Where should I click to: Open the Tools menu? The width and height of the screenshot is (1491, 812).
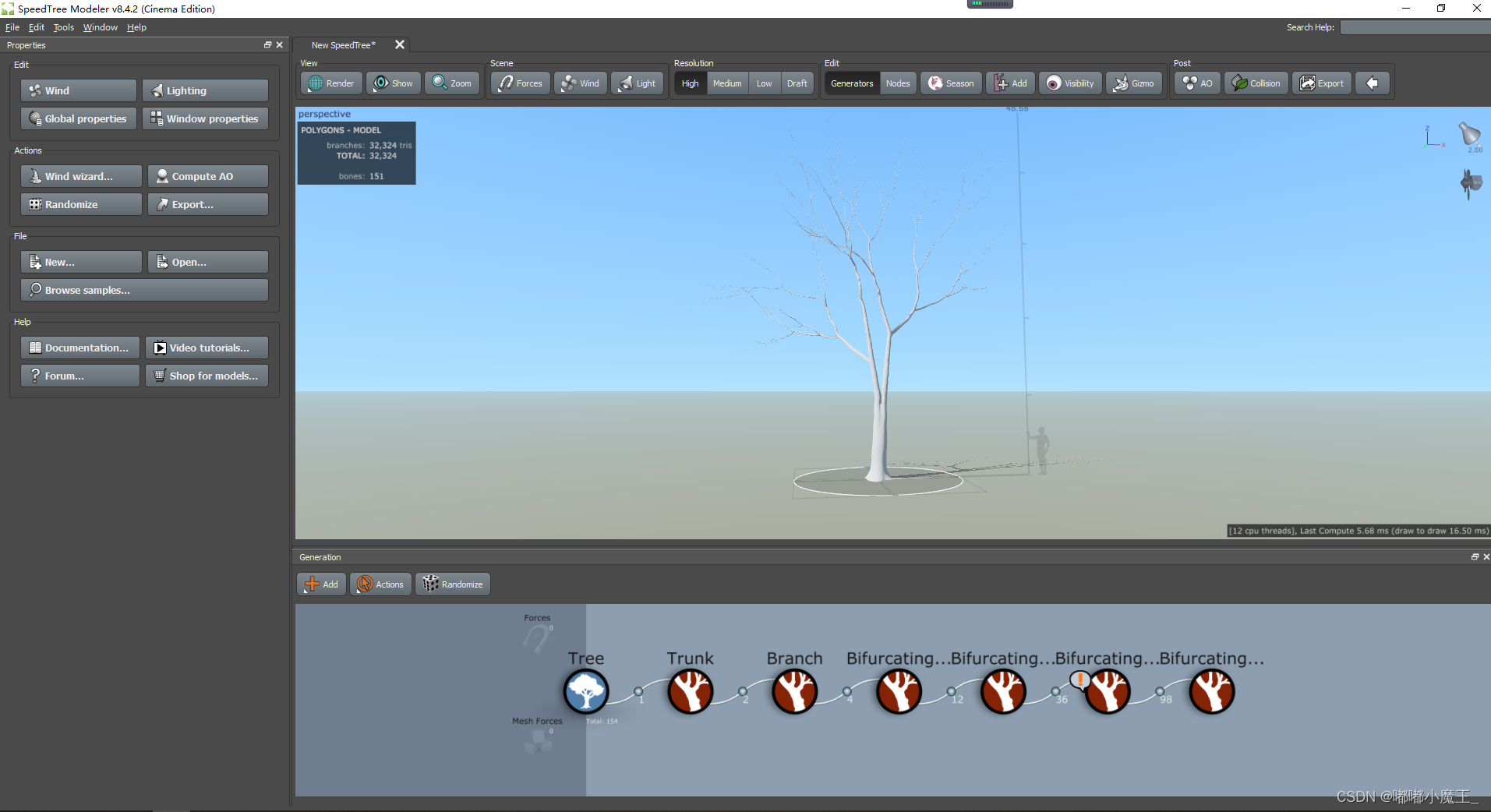[64, 27]
